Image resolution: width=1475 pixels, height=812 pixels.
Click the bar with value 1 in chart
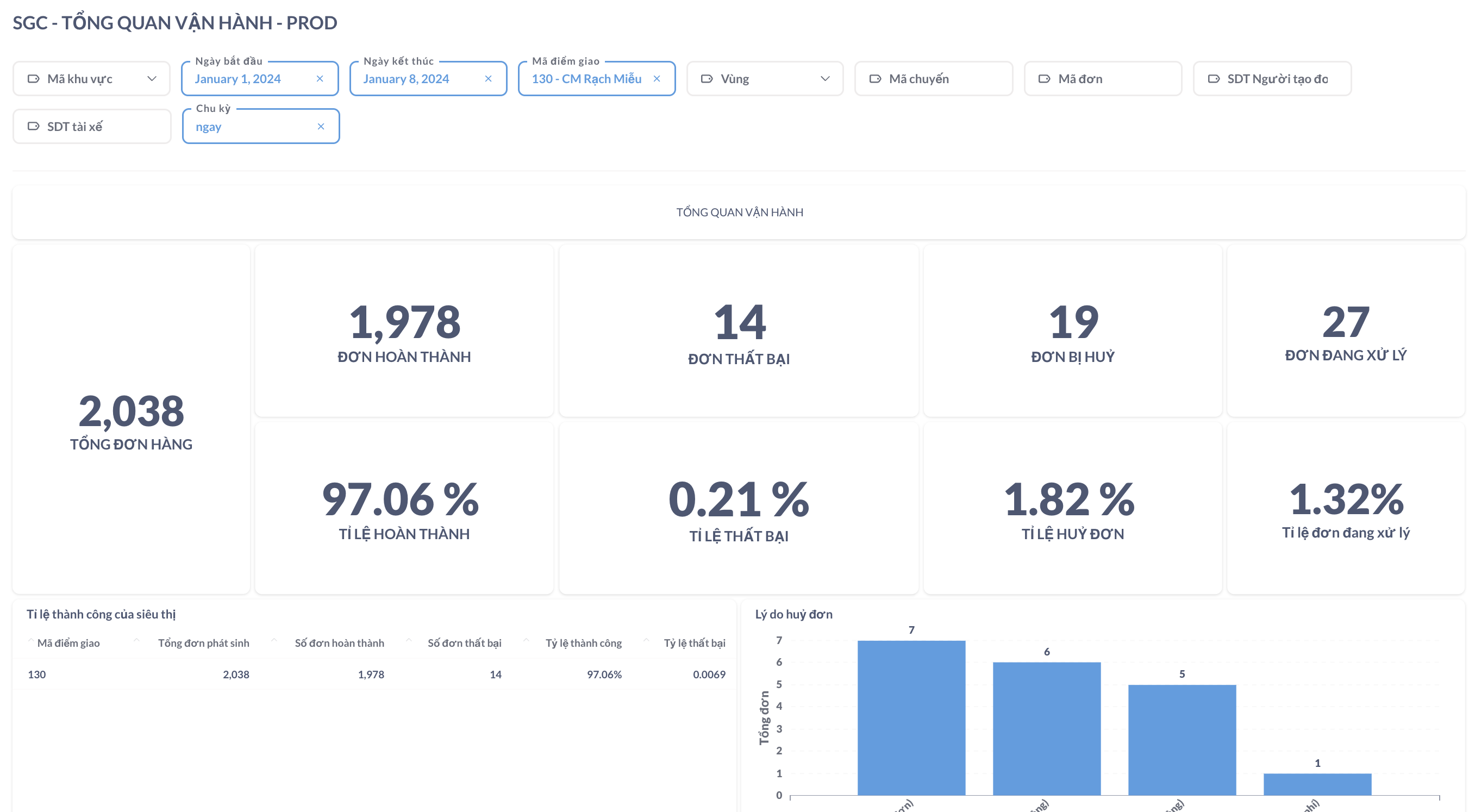[1317, 784]
